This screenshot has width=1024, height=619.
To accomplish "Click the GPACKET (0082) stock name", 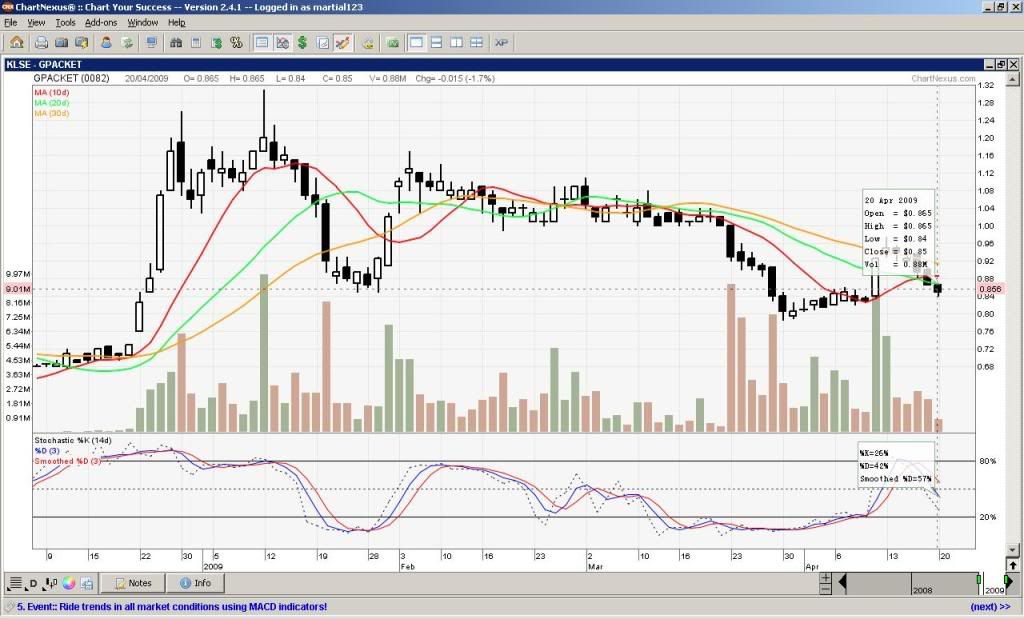I will (71, 78).
